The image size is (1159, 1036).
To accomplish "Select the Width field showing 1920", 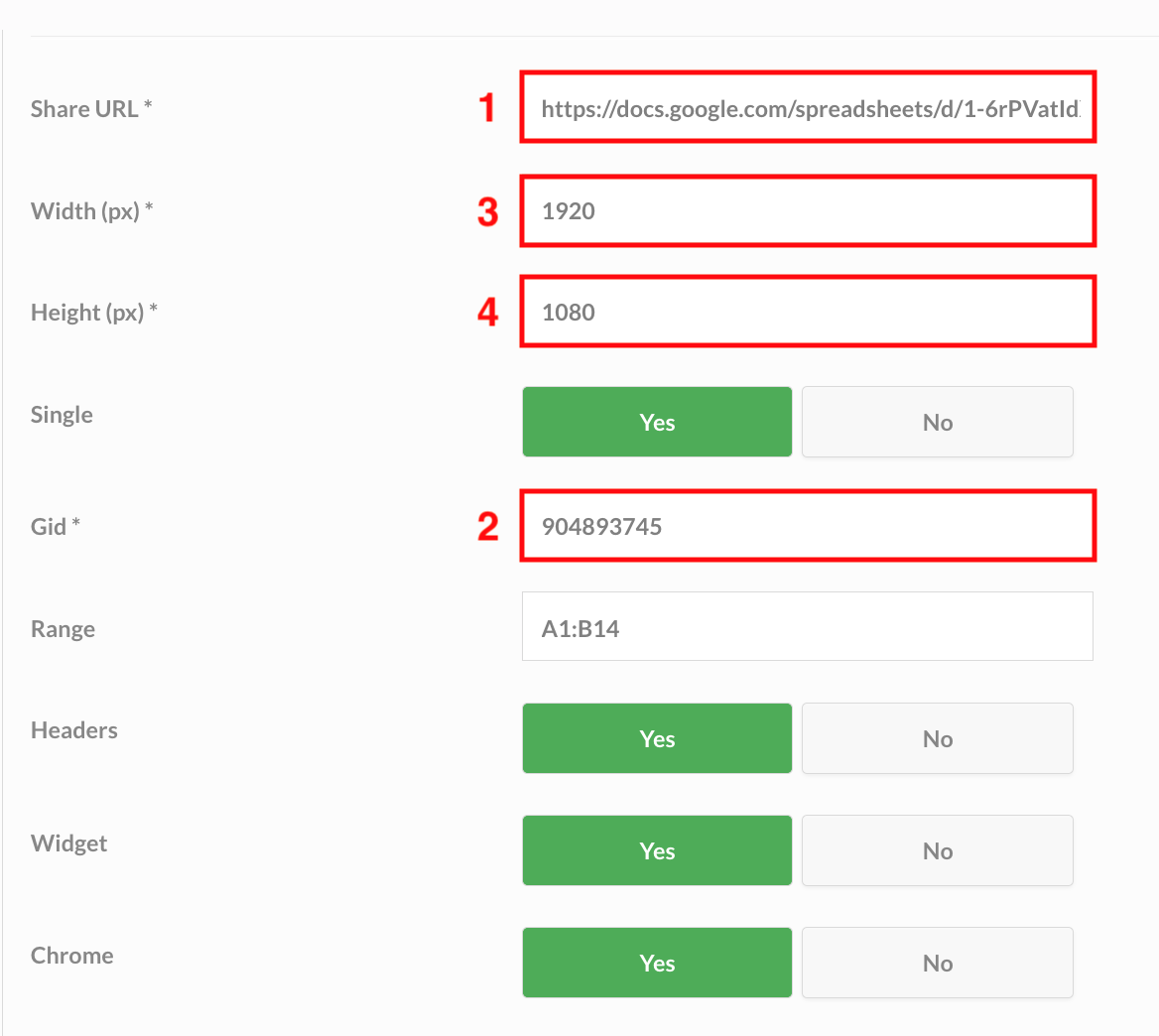I will tap(806, 210).
